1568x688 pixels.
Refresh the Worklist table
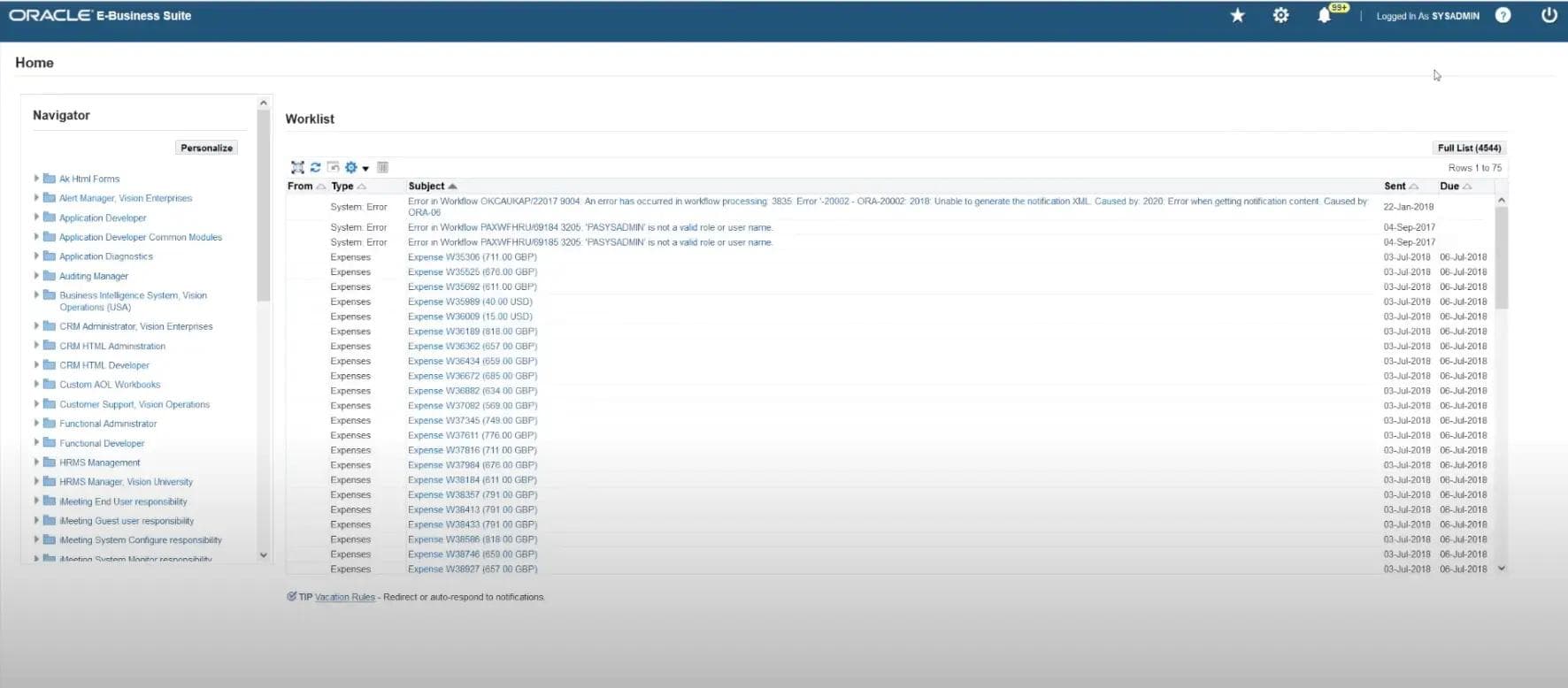tap(315, 167)
